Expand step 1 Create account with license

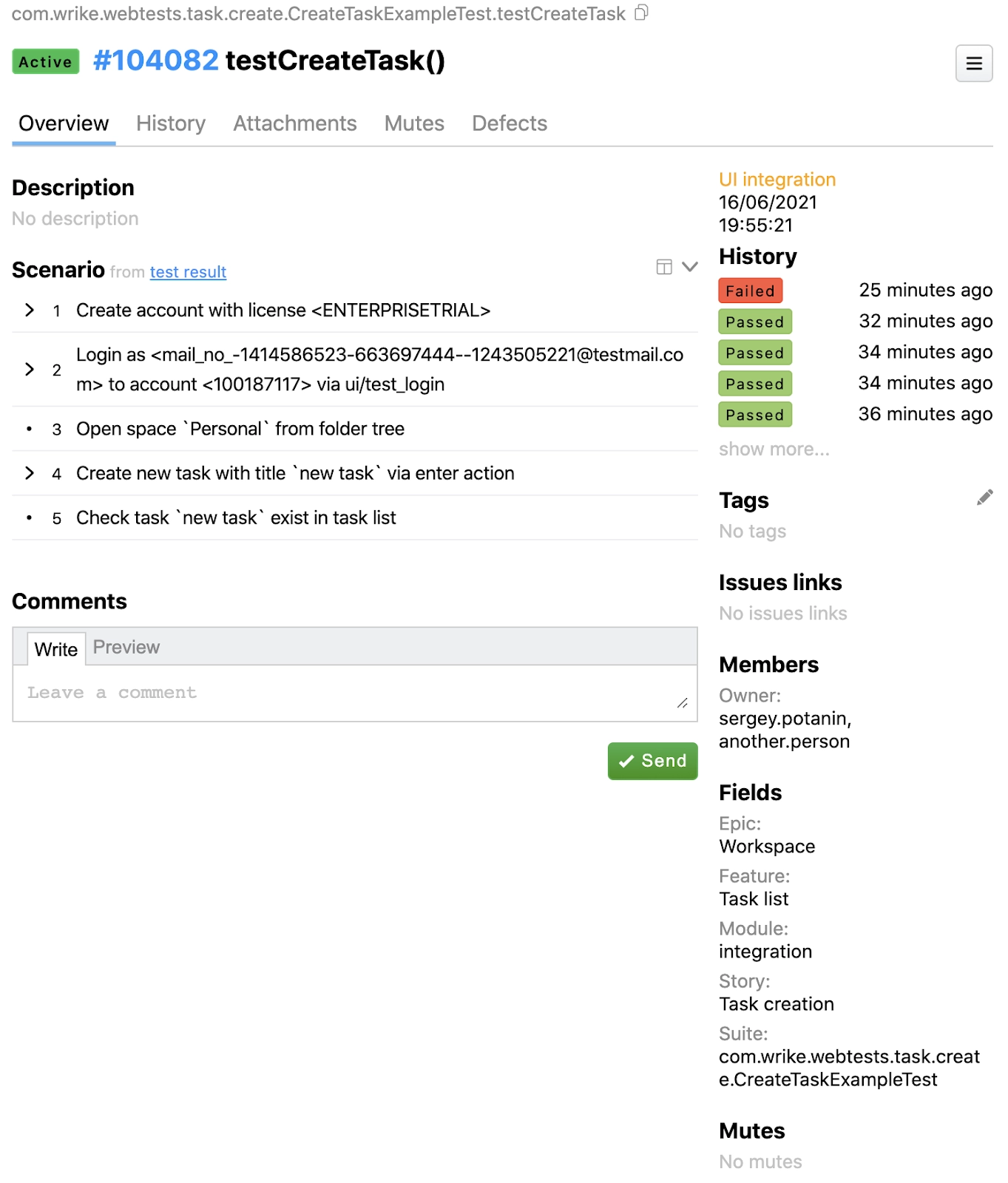[30, 311]
